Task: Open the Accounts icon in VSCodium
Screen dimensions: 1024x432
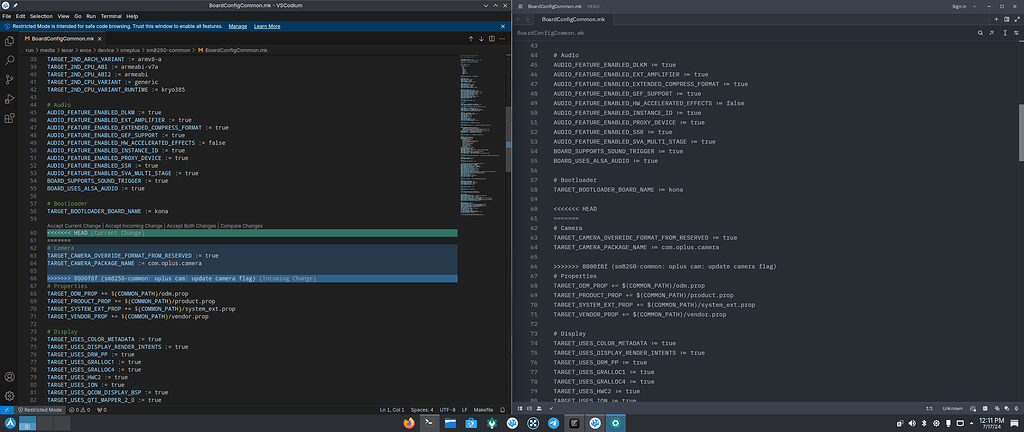Action: point(10,377)
